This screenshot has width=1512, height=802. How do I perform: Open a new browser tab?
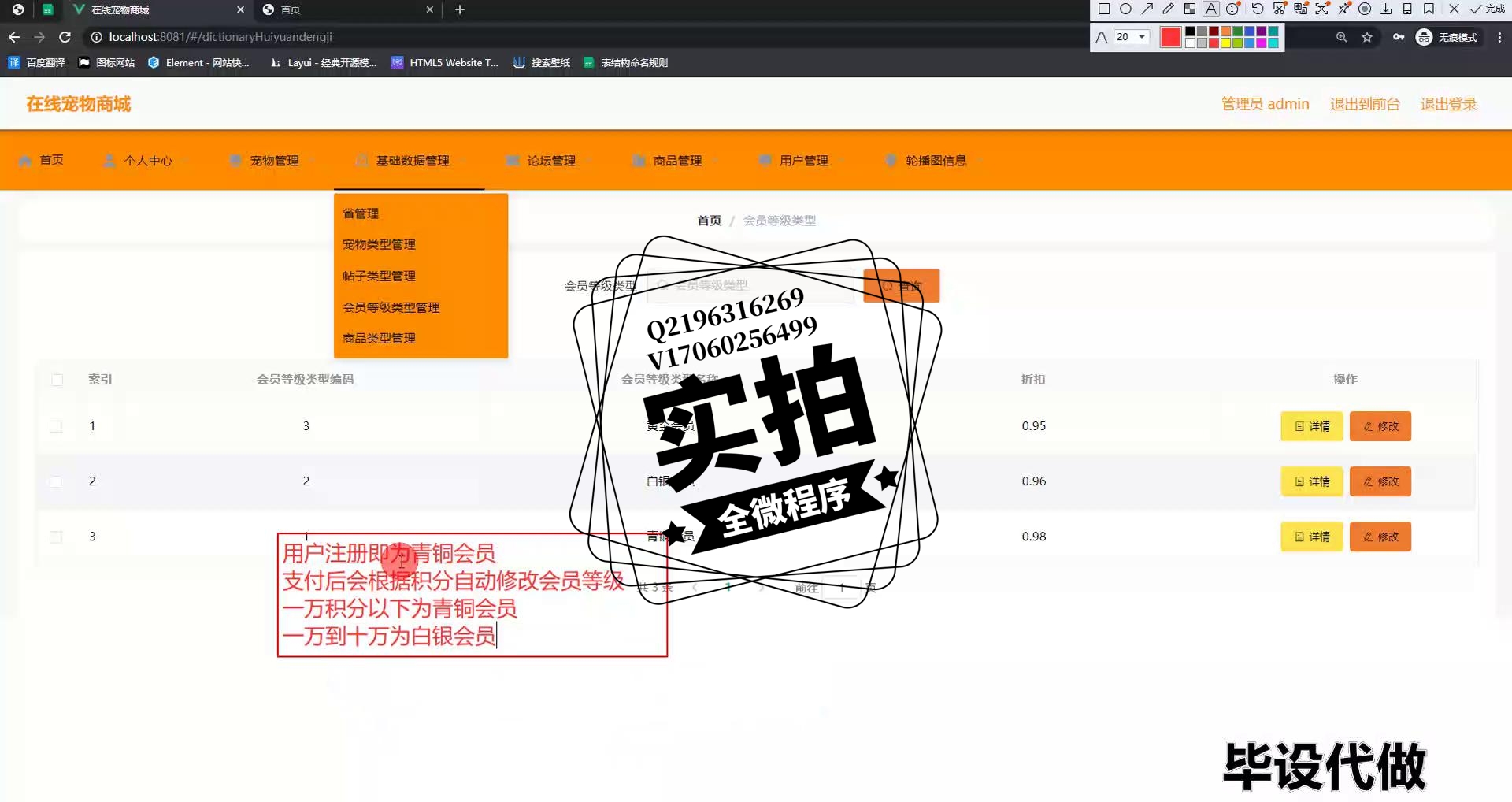[x=460, y=9]
